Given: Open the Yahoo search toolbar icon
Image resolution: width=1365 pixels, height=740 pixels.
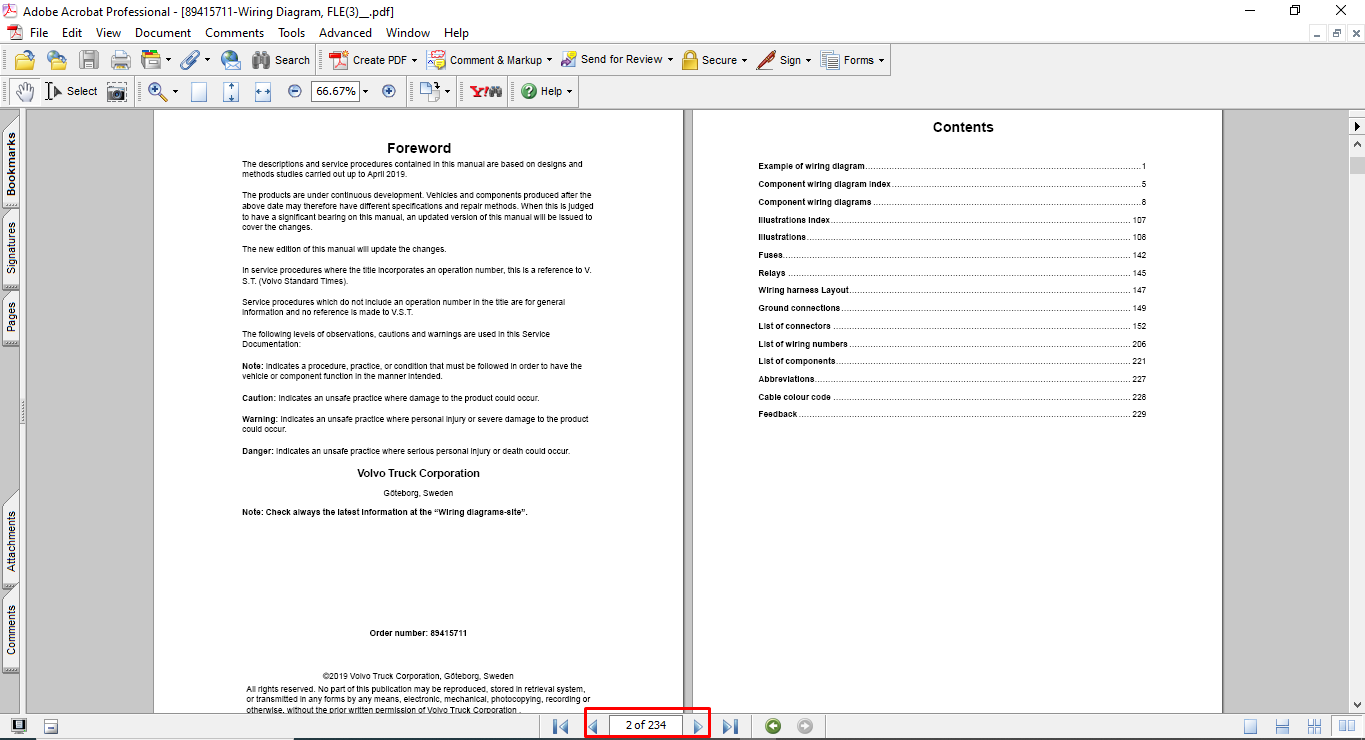Looking at the screenshot, I should pyautogui.click(x=486, y=91).
